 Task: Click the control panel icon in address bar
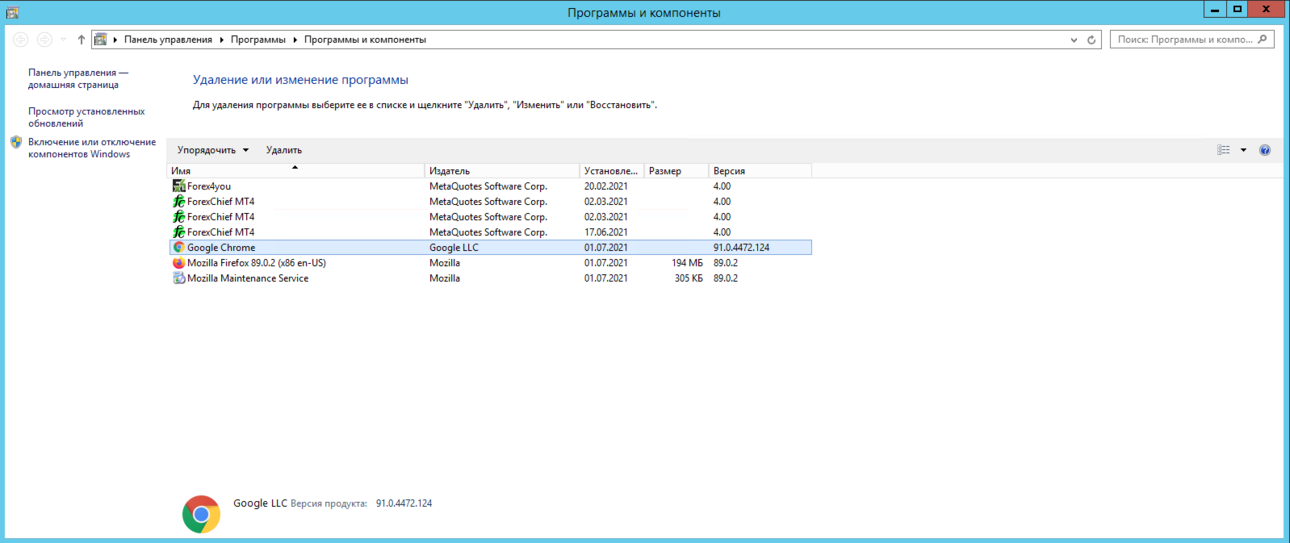[x=100, y=40]
